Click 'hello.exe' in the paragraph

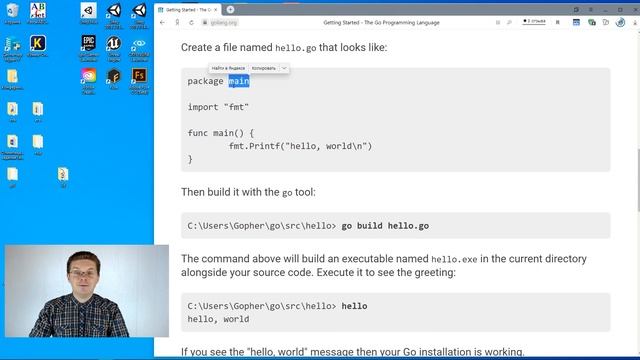click(x=454, y=259)
